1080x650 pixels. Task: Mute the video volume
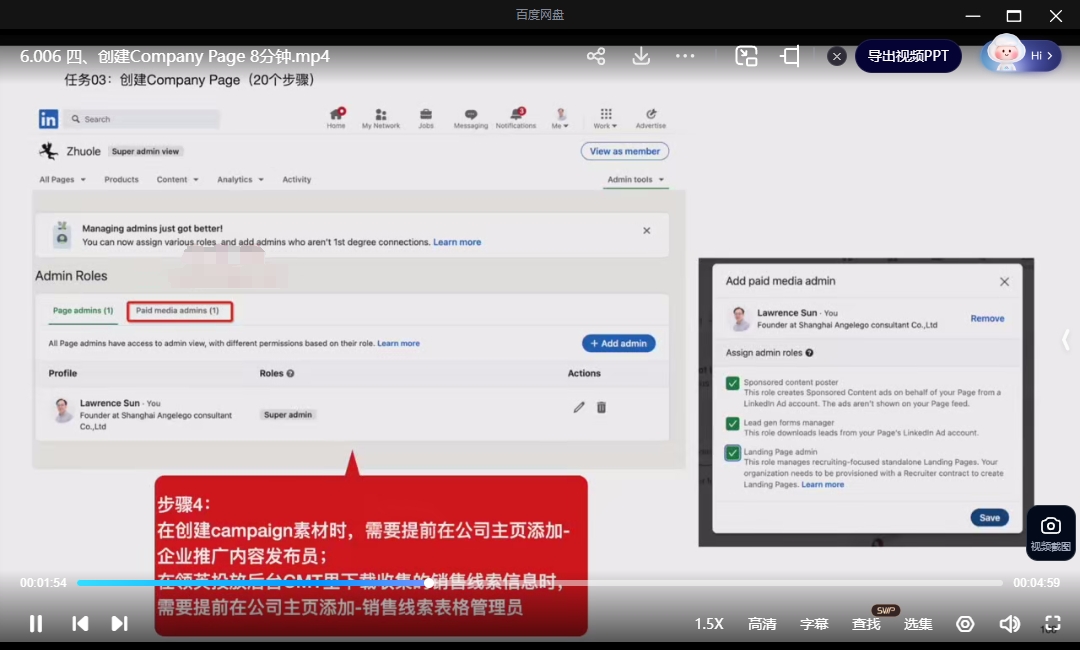(1010, 624)
